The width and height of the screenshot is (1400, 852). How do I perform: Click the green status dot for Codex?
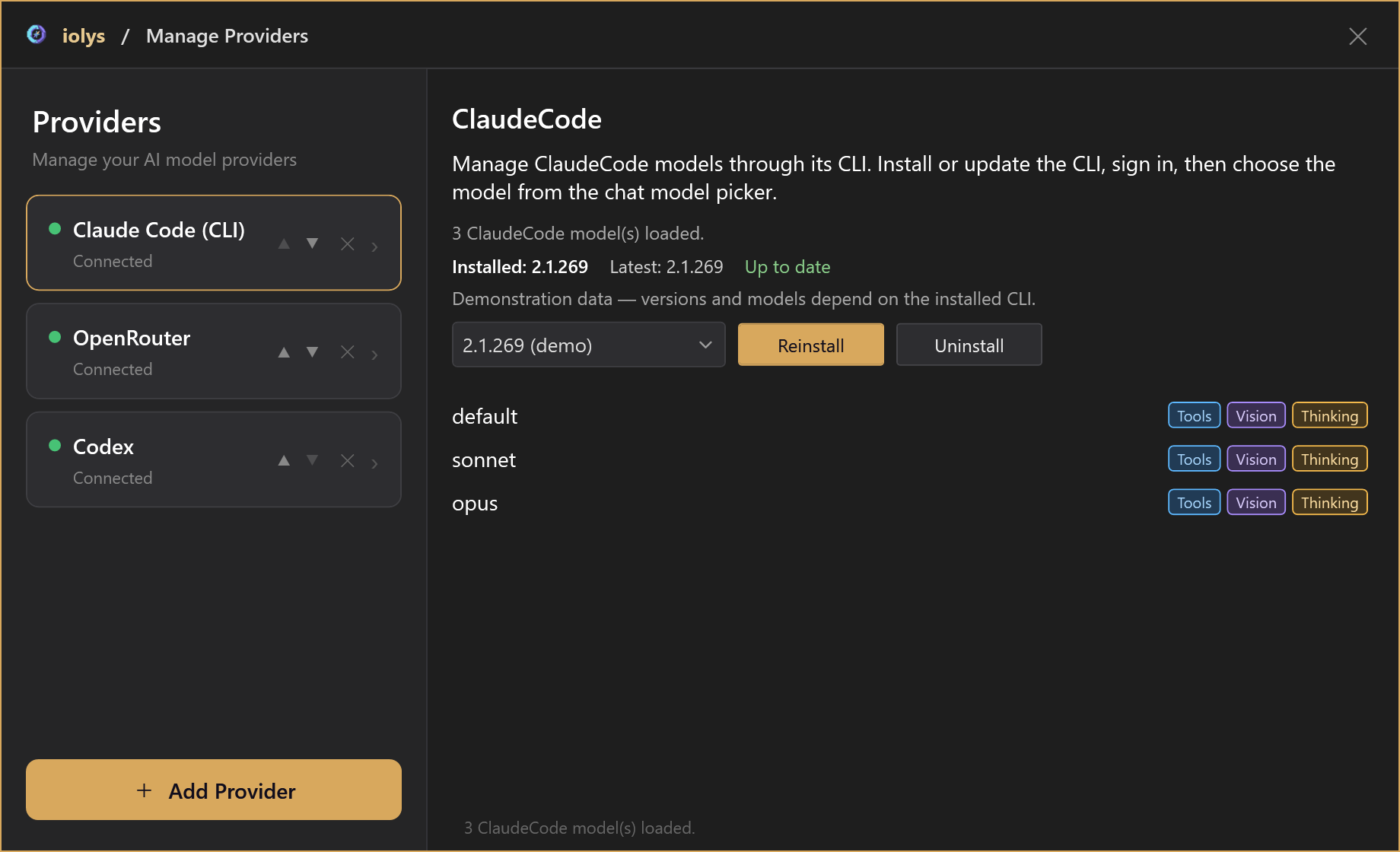tap(55, 445)
